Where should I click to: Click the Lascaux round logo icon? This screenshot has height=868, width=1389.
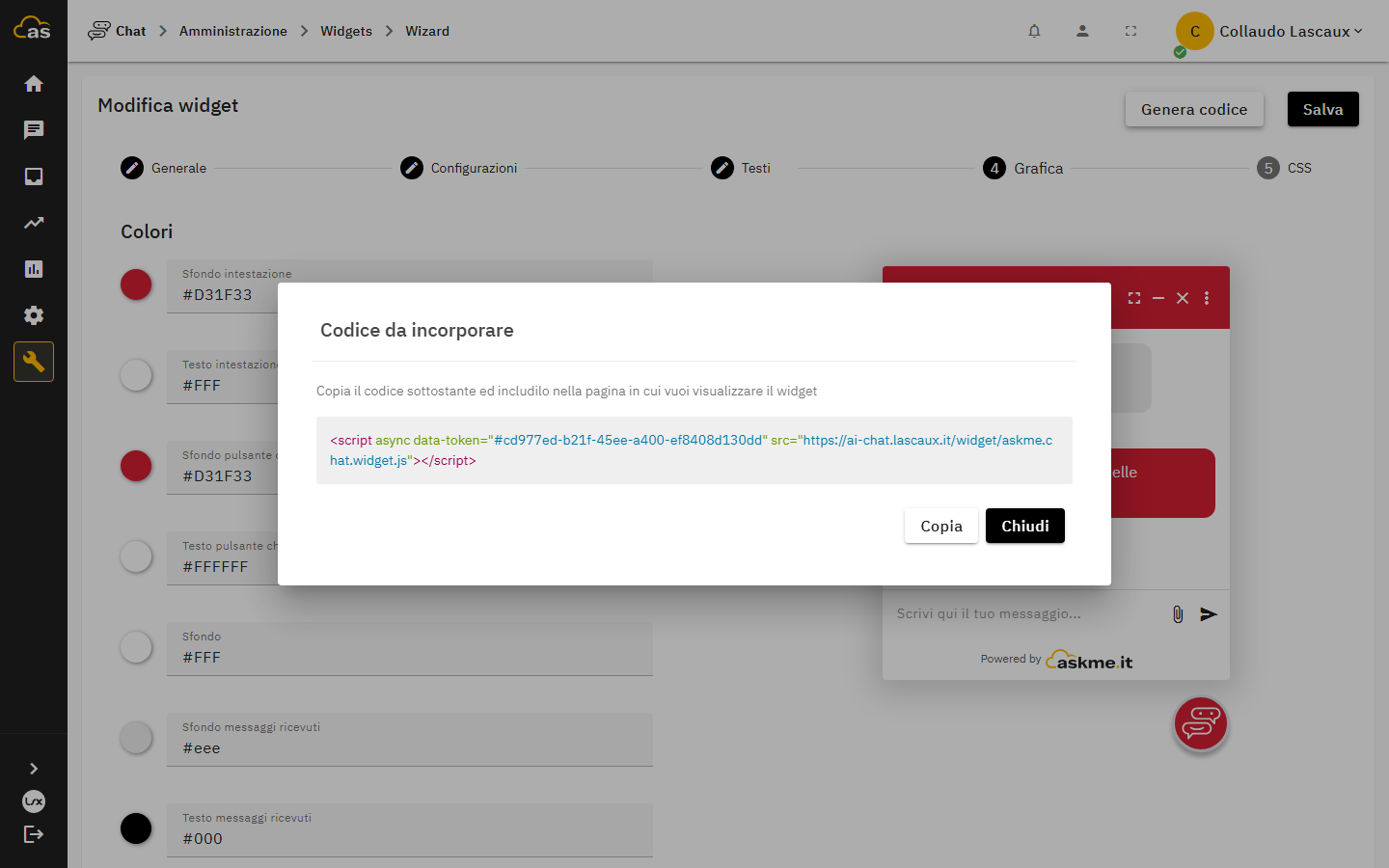34,801
